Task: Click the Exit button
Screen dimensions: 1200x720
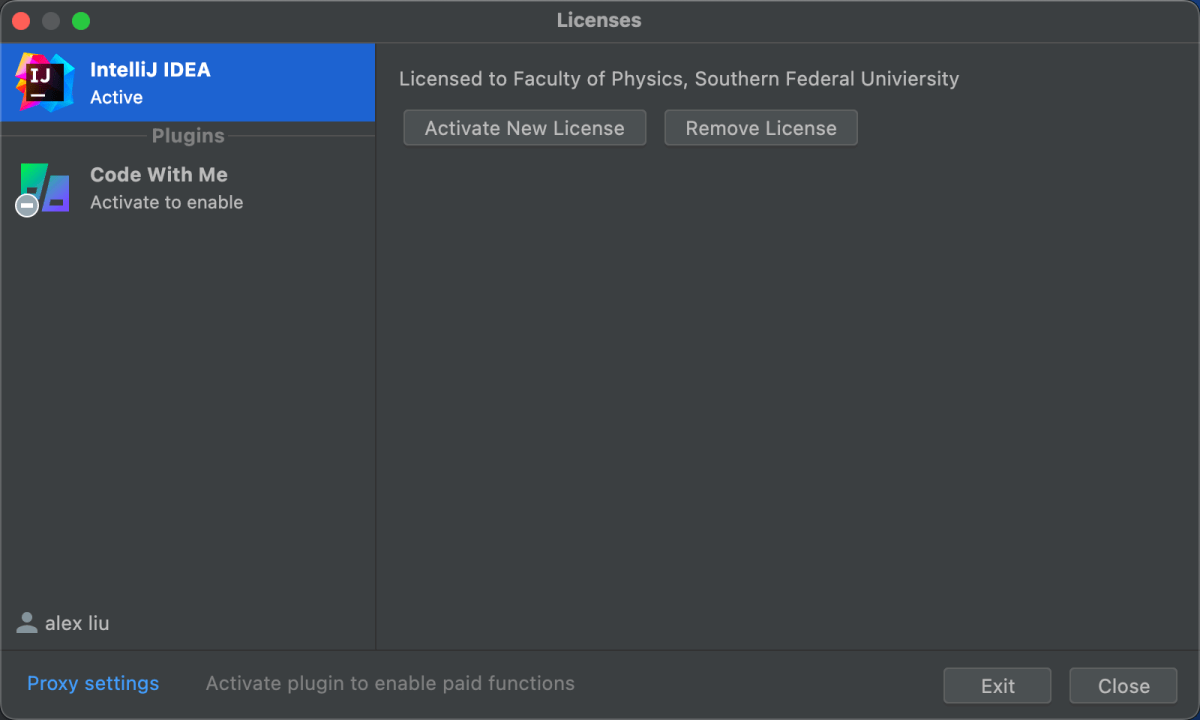Action: 997,685
